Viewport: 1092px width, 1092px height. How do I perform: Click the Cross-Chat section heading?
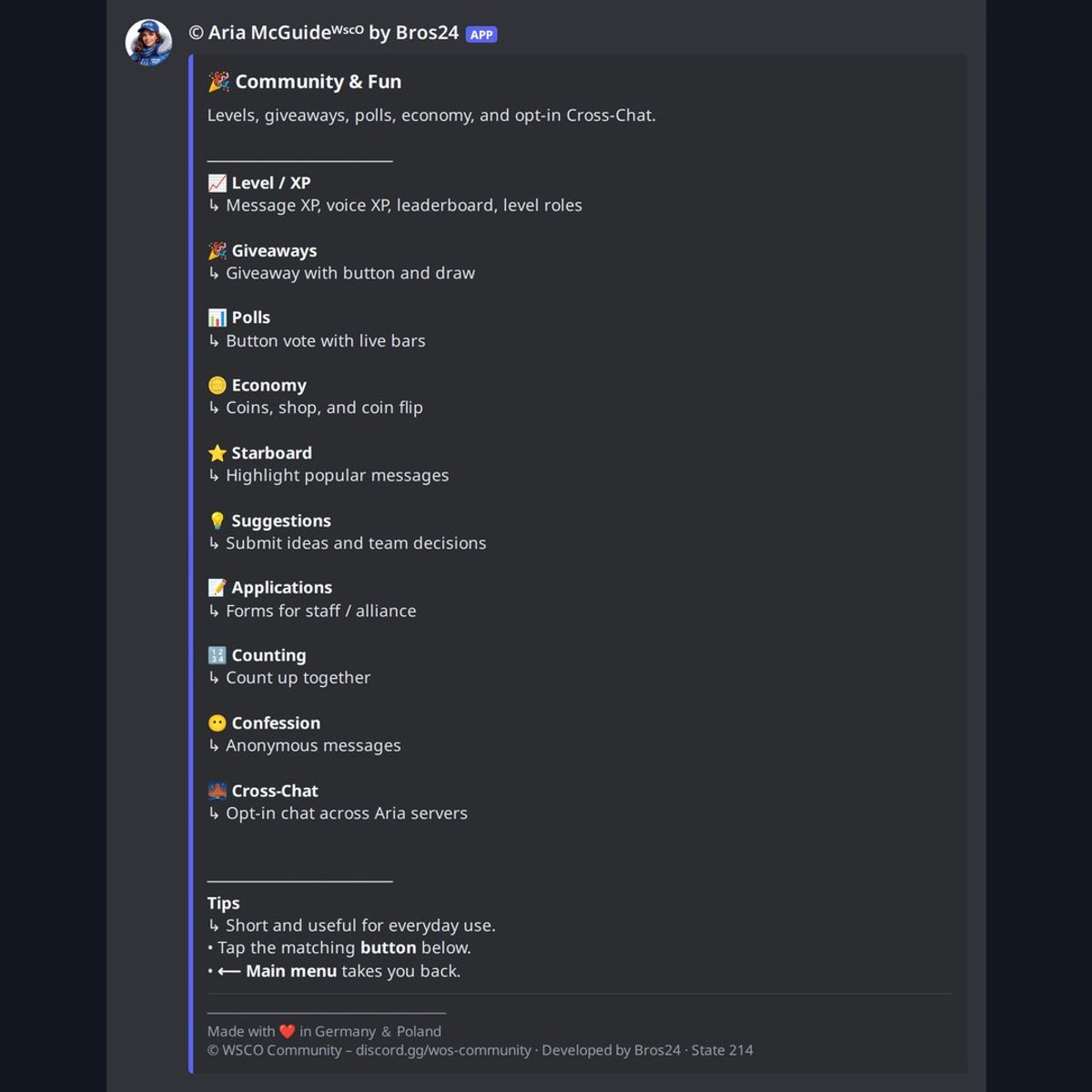(x=275, y=791)
